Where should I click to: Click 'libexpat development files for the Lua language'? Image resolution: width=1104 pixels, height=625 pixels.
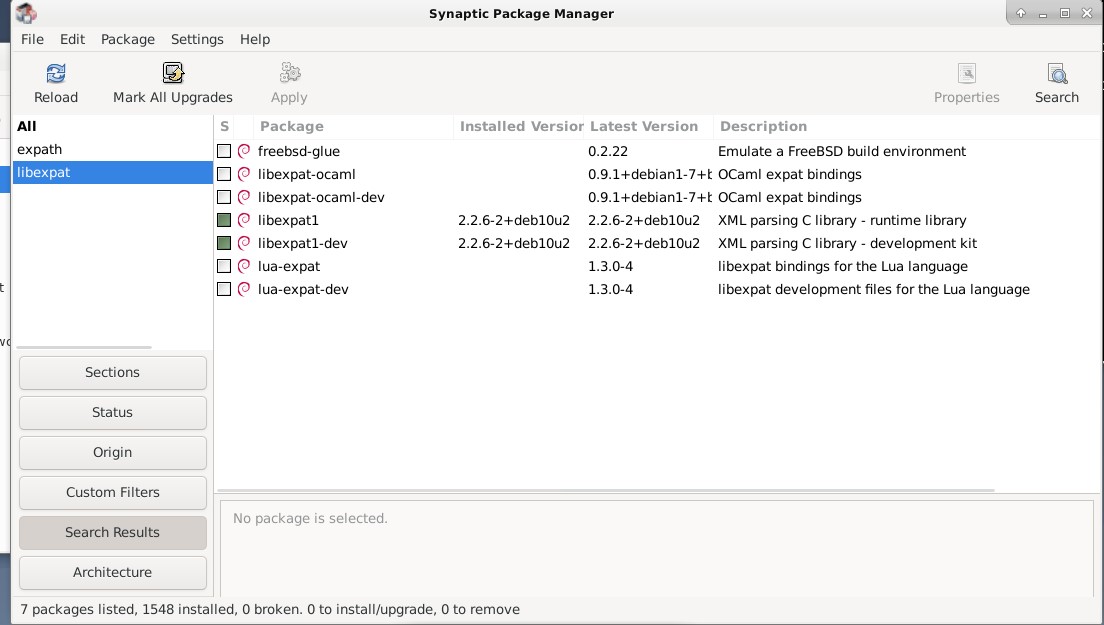873,289
